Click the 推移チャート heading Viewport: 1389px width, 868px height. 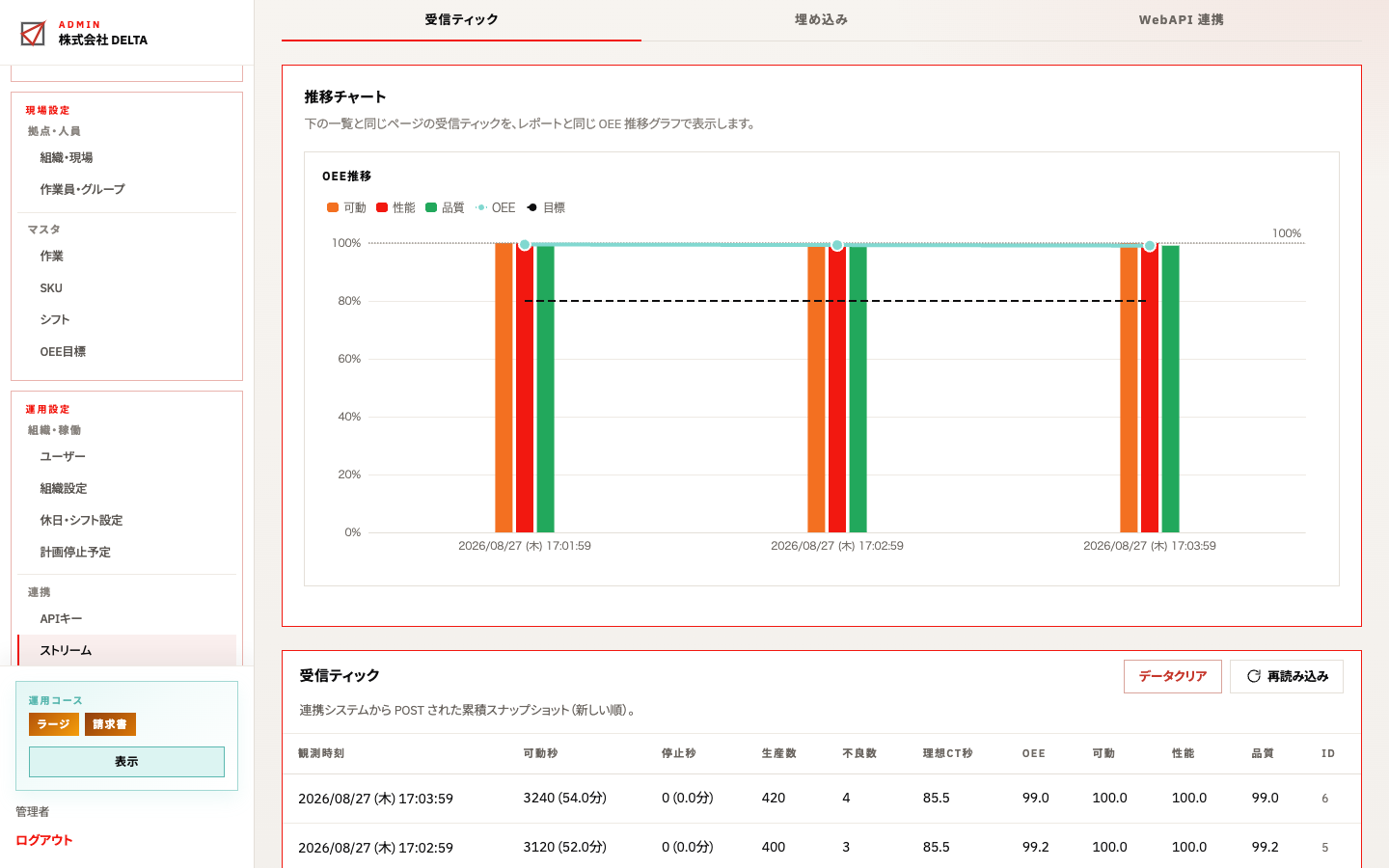pos(345,96)
